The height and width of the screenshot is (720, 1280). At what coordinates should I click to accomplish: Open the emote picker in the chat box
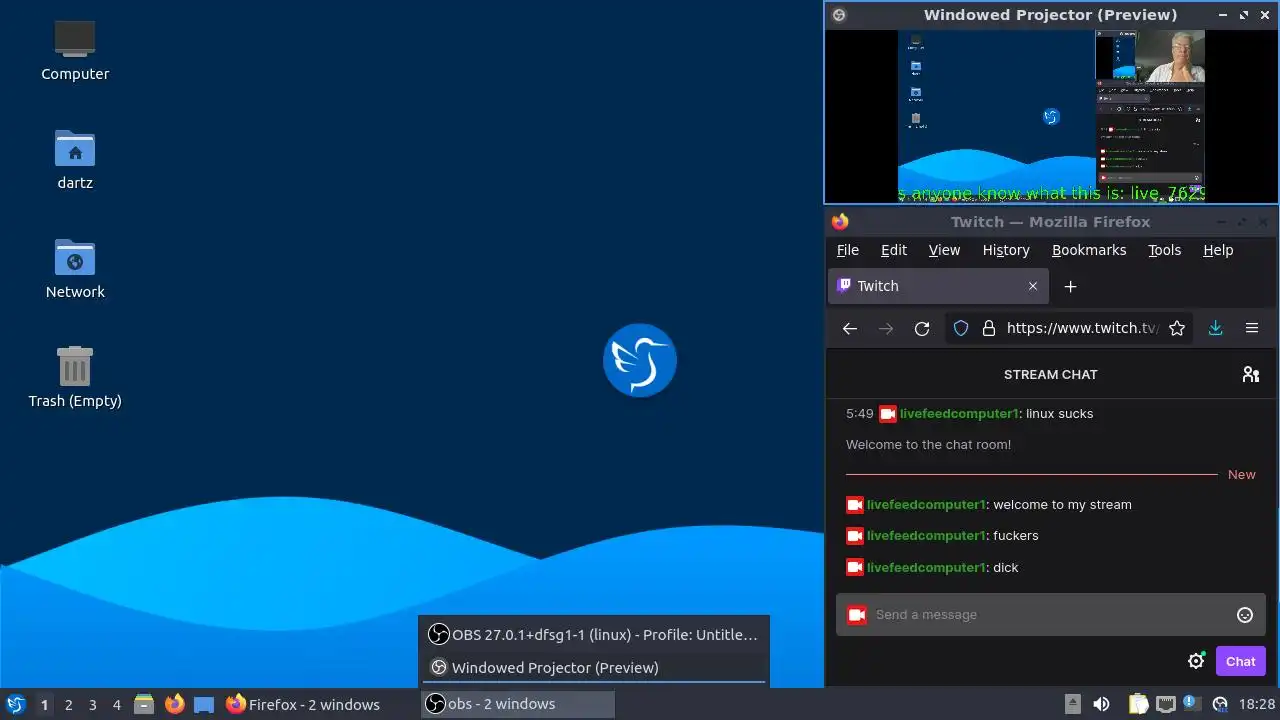[x=1245, y=615]
